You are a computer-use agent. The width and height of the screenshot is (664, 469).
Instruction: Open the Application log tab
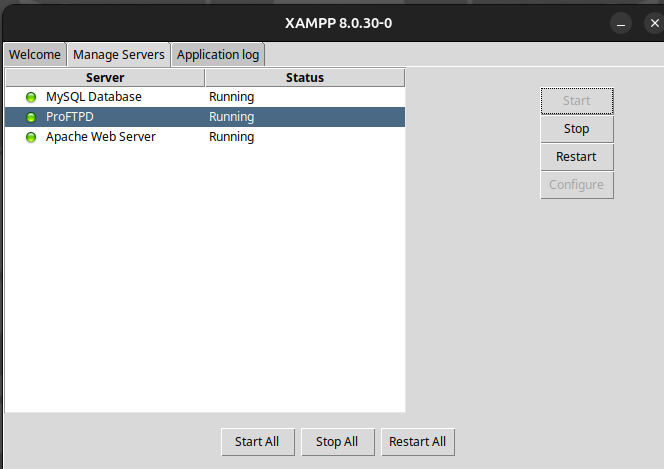(x=218, y=55)
